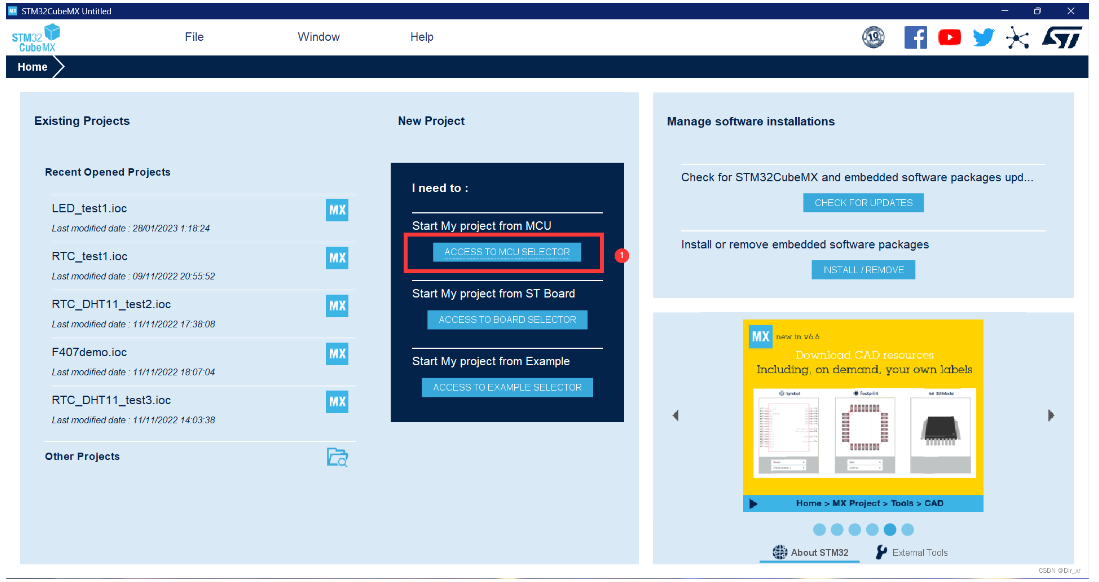This screenshot has height=582, width=1099.
Task: Open the File menu
Action: point(194,37)
